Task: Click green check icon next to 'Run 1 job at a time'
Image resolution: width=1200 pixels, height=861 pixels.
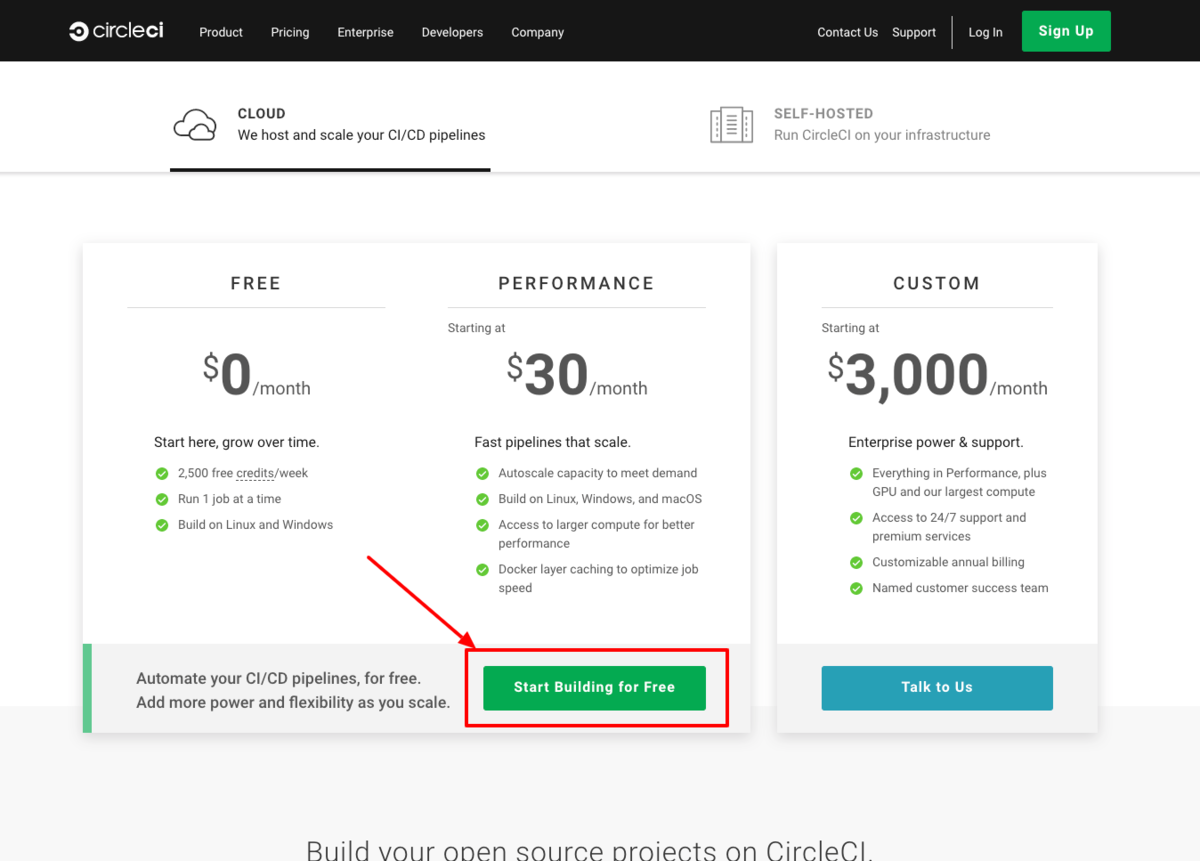Action: (162, 499)
